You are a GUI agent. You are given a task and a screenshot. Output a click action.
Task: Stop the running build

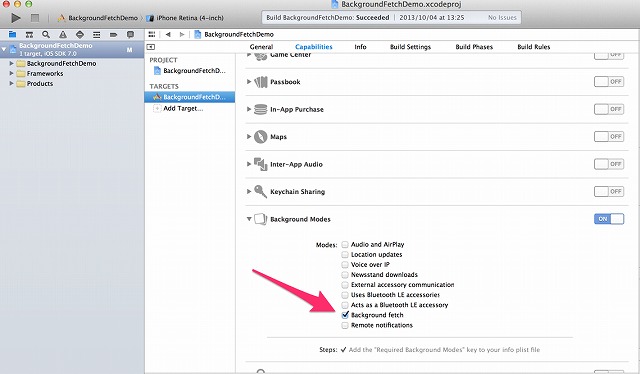click(x=35, y=18)
